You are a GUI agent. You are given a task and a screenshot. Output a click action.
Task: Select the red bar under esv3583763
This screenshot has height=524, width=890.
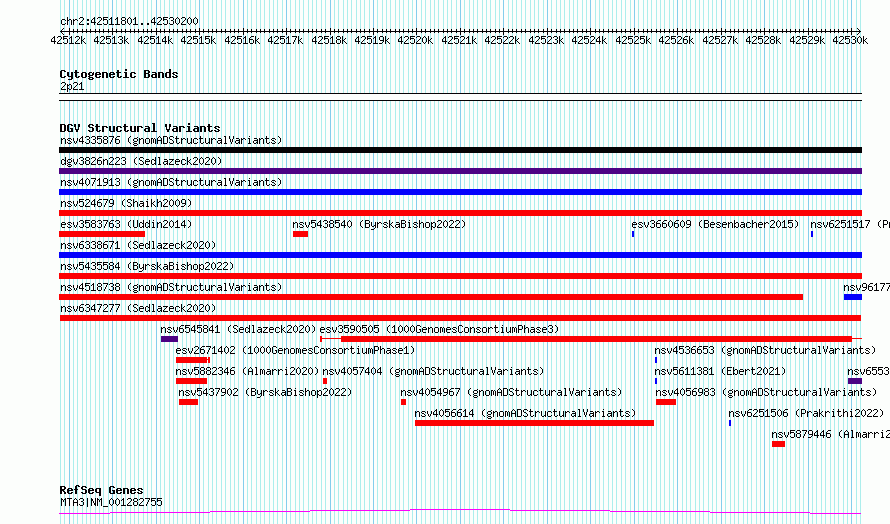102,234
